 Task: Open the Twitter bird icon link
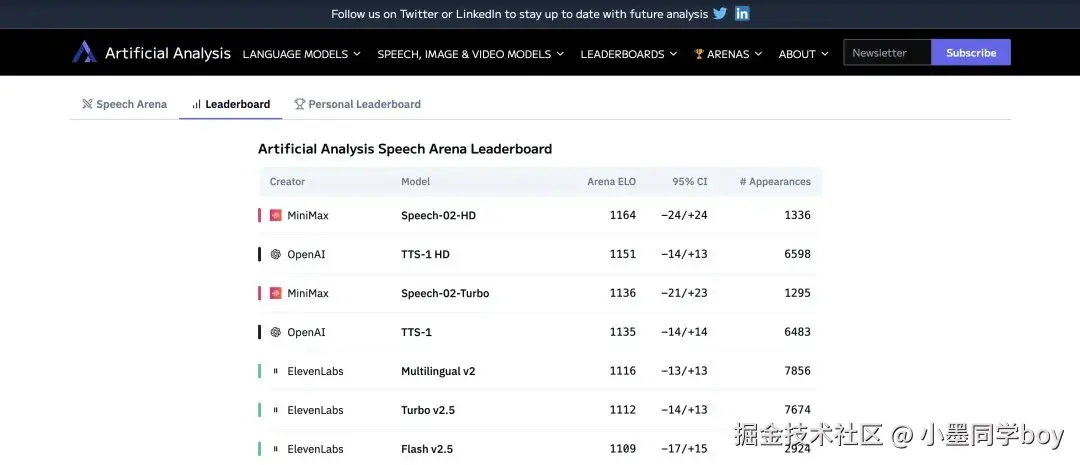[x=720, y=13]
